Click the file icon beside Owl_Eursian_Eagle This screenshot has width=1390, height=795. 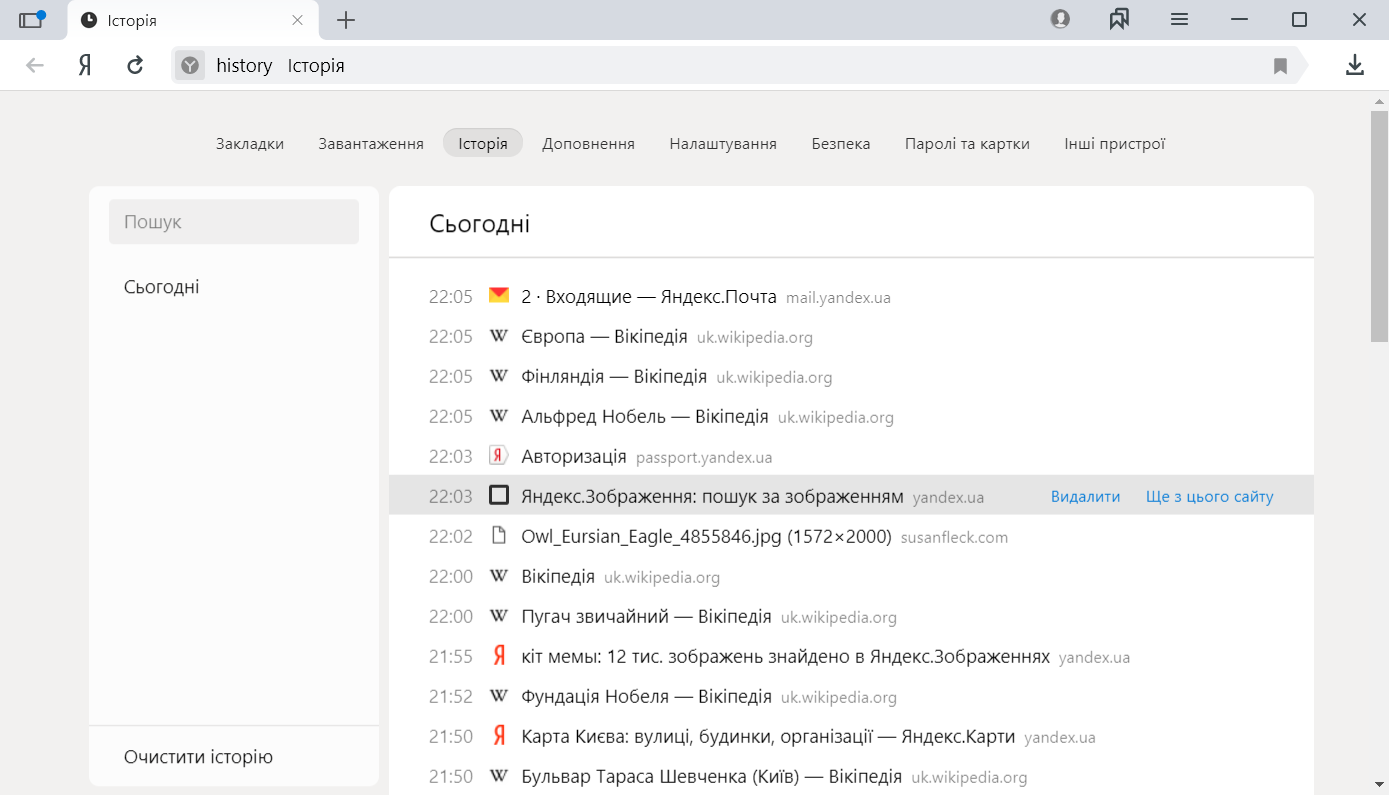pos(499,536)
